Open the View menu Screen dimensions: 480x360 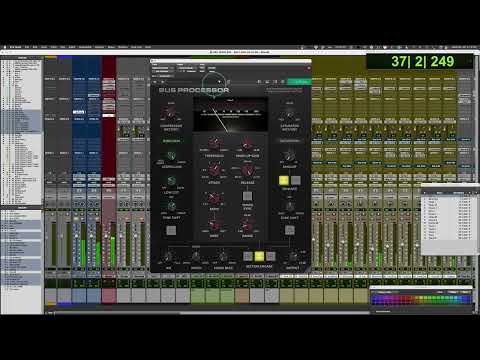tap(44, 47)
